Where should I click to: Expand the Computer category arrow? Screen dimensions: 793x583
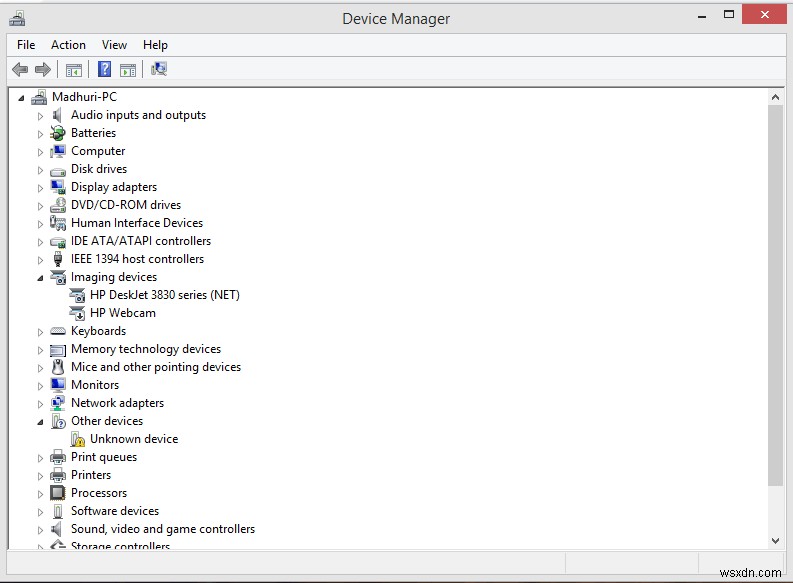40,152
